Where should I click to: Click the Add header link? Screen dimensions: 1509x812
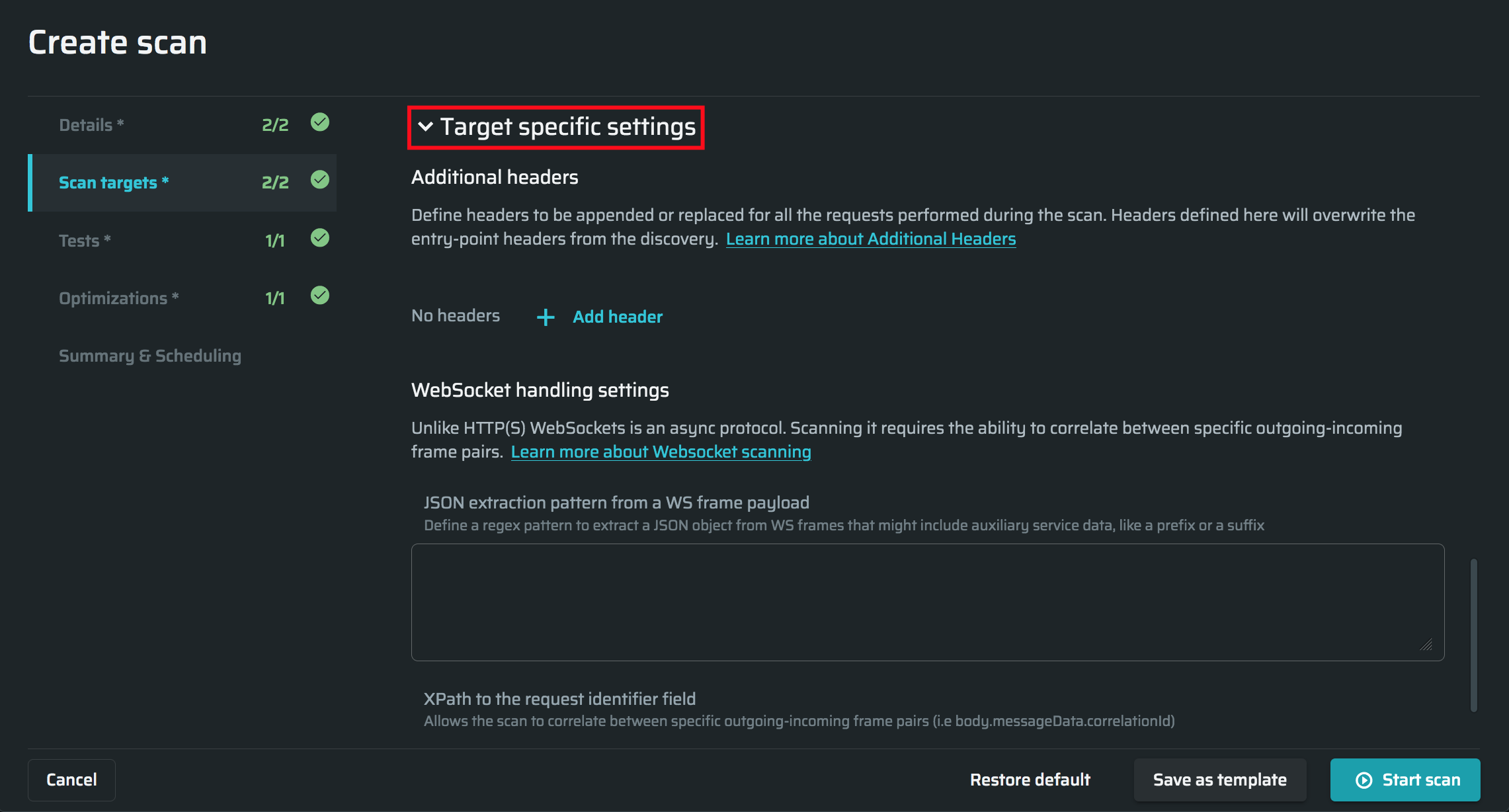point(617,317)
